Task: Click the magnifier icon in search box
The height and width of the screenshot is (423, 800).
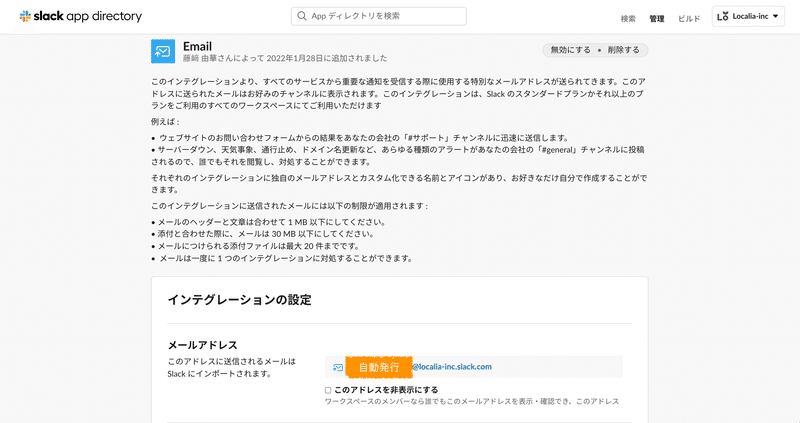Action: pos(302,16)
